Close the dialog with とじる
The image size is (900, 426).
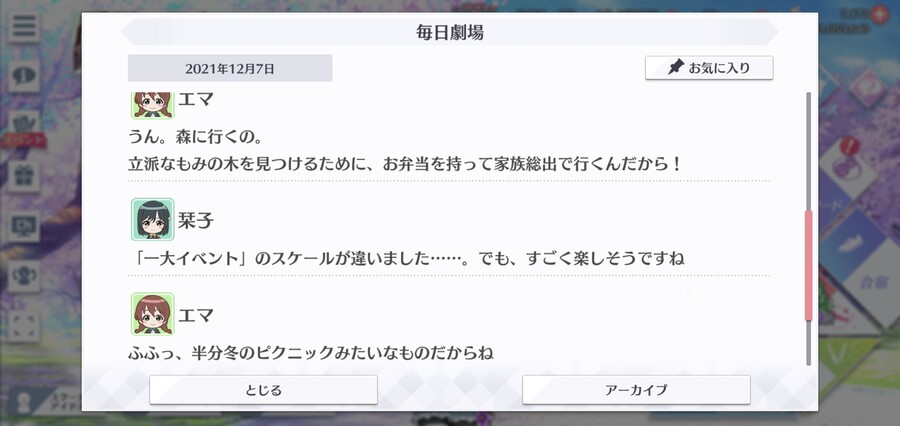point(263,390)
